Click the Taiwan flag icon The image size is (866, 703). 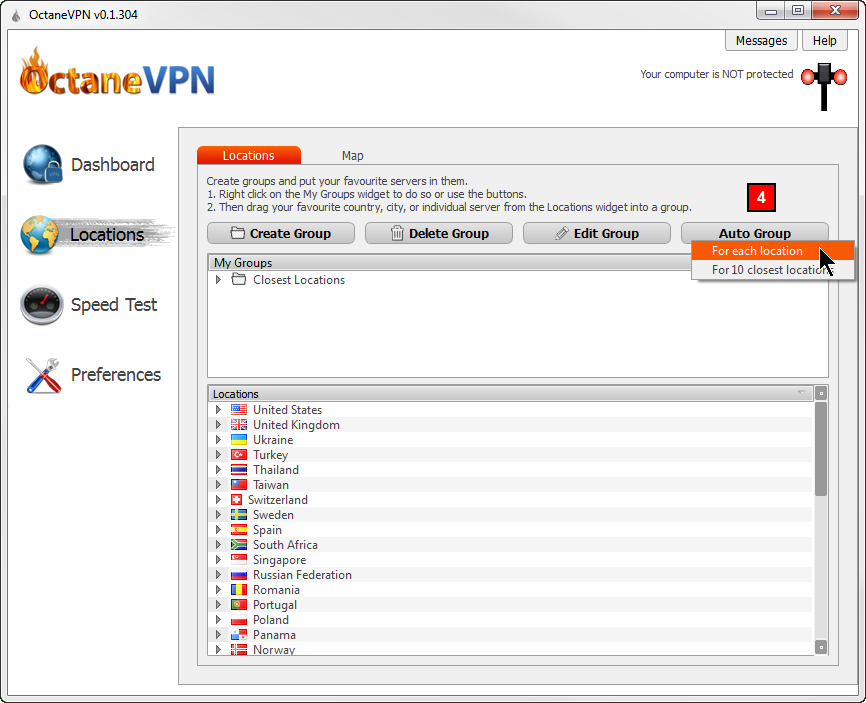(239, 484)
